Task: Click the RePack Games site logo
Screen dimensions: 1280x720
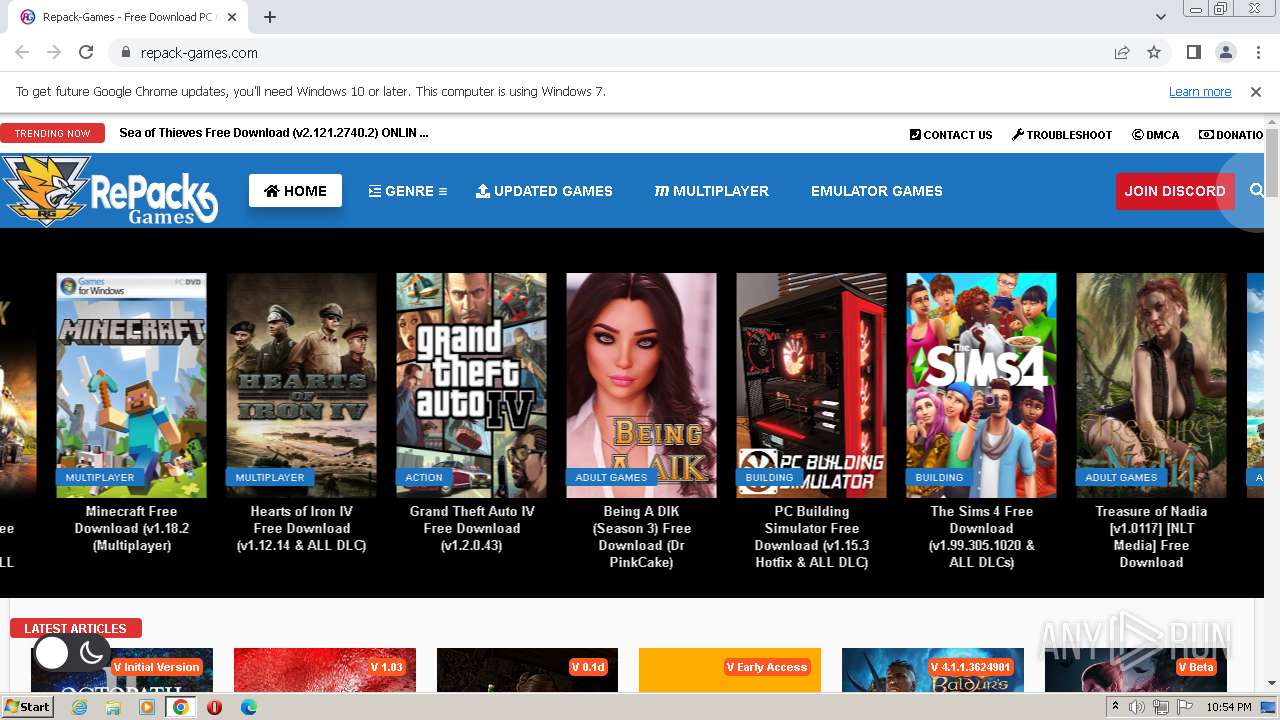Action: (109, 190)
